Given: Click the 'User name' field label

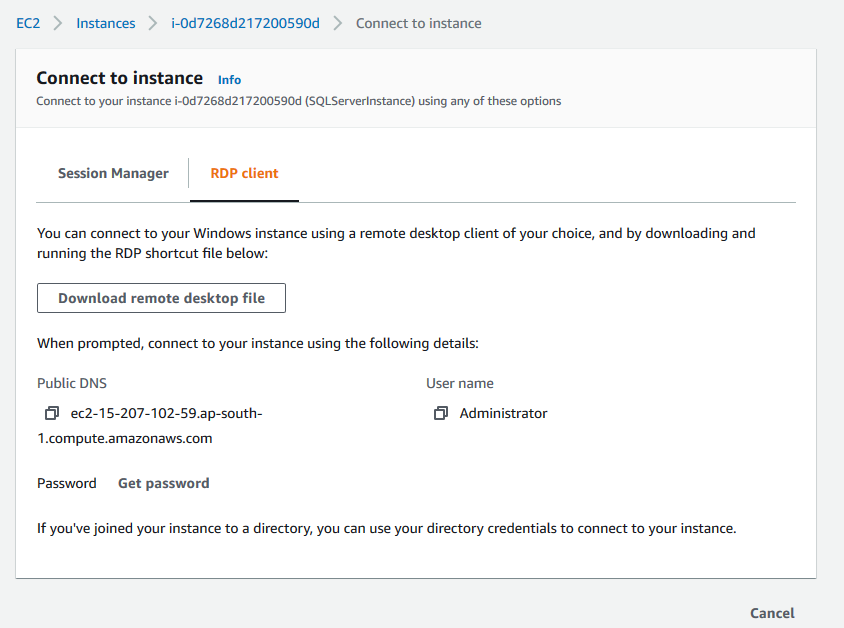Looking at the screenshot, I should tap(460, 383).
